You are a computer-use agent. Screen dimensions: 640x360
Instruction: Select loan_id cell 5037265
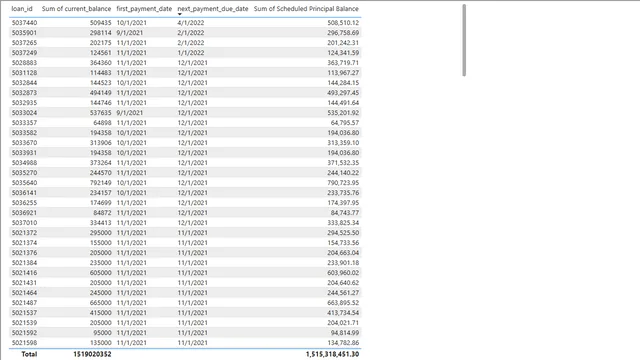click(24, 43)
